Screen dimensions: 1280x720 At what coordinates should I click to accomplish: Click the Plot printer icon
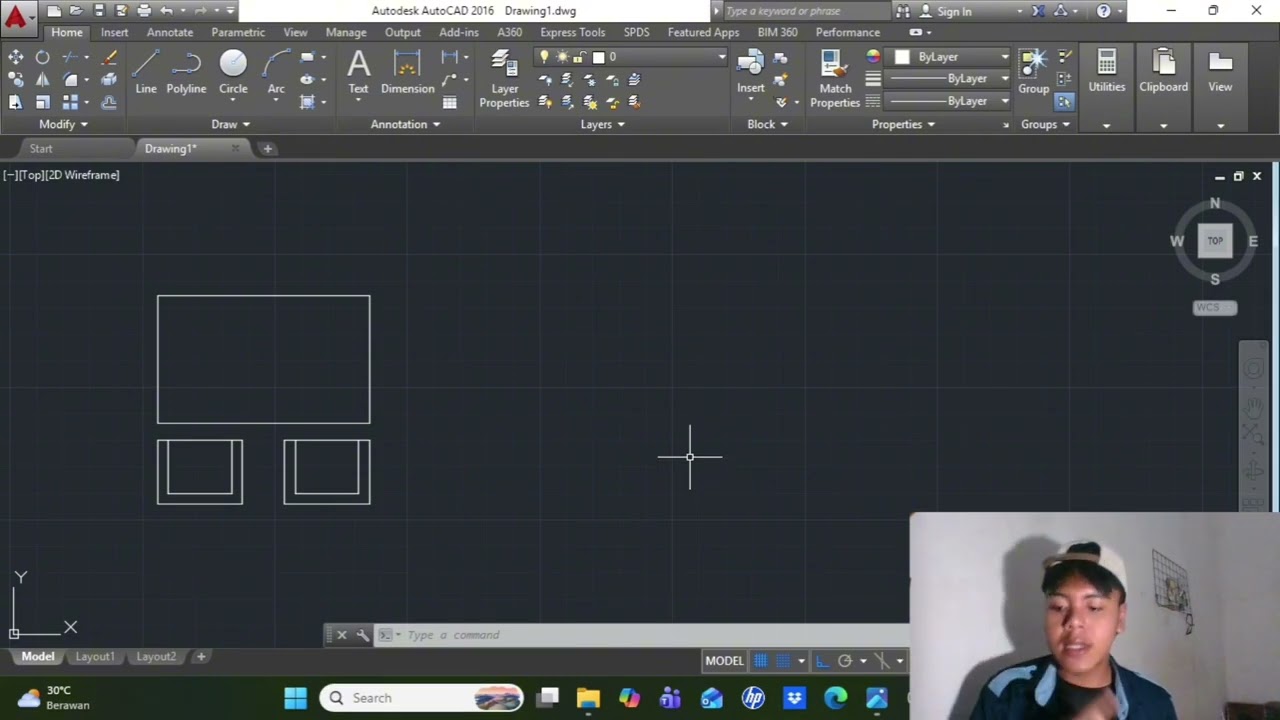click(x=144, y=11)
